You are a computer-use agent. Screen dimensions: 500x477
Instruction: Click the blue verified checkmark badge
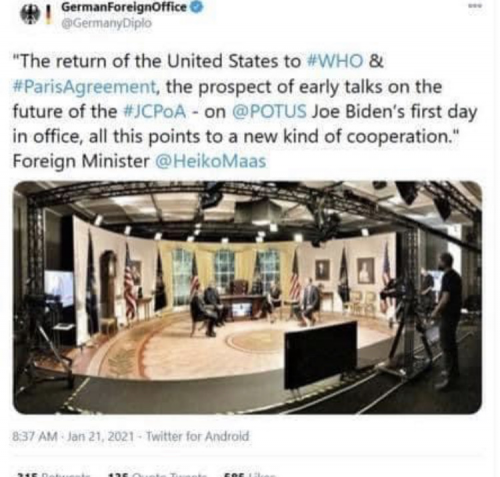point(196,8)
